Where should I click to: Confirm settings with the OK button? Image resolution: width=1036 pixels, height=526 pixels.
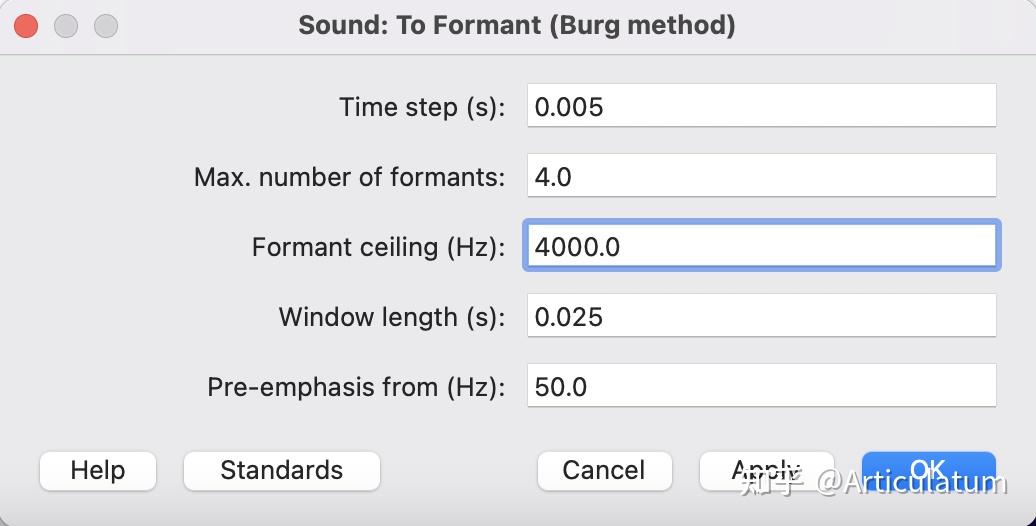[928, 468]
